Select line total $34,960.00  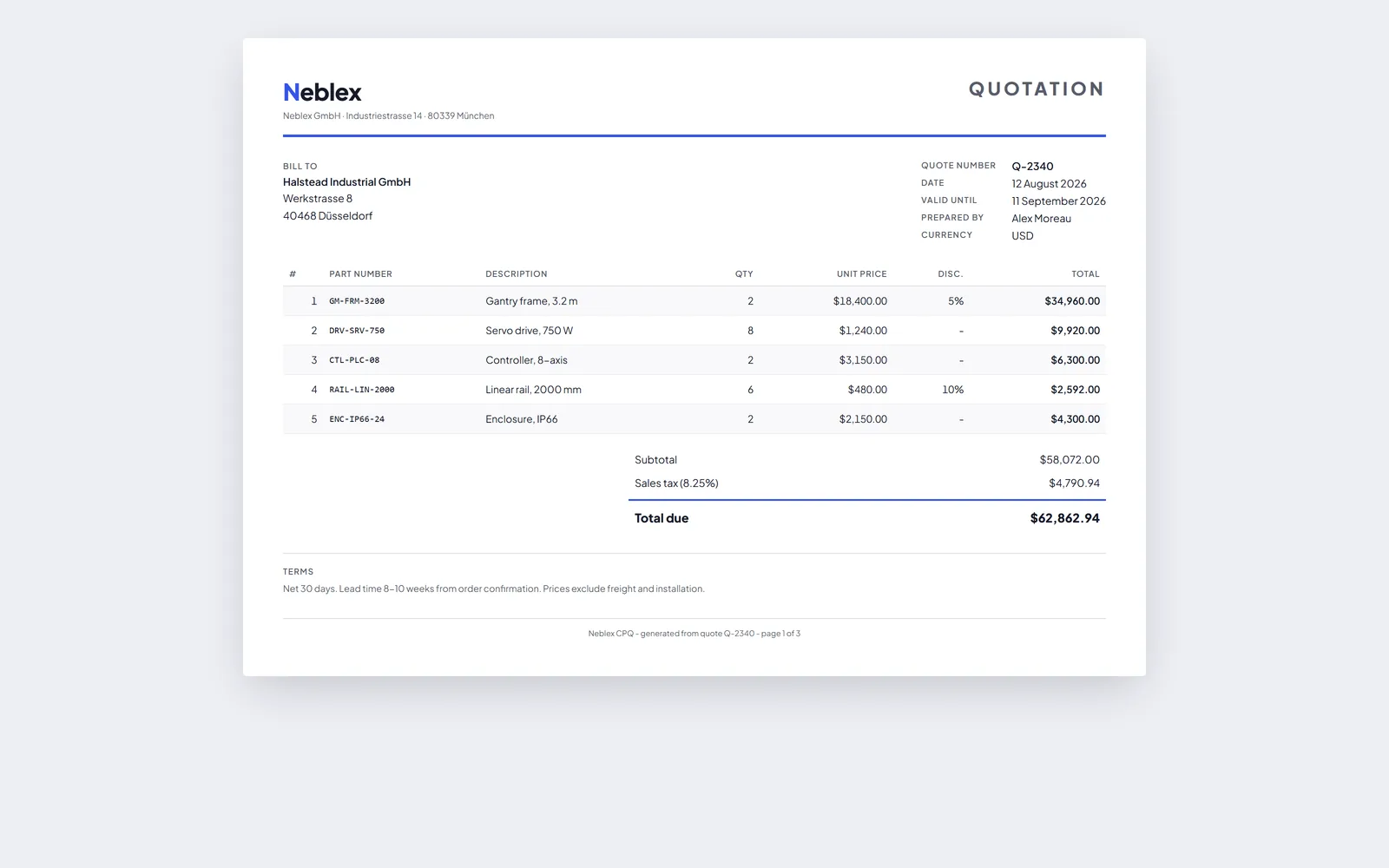tap(1072, 301)
